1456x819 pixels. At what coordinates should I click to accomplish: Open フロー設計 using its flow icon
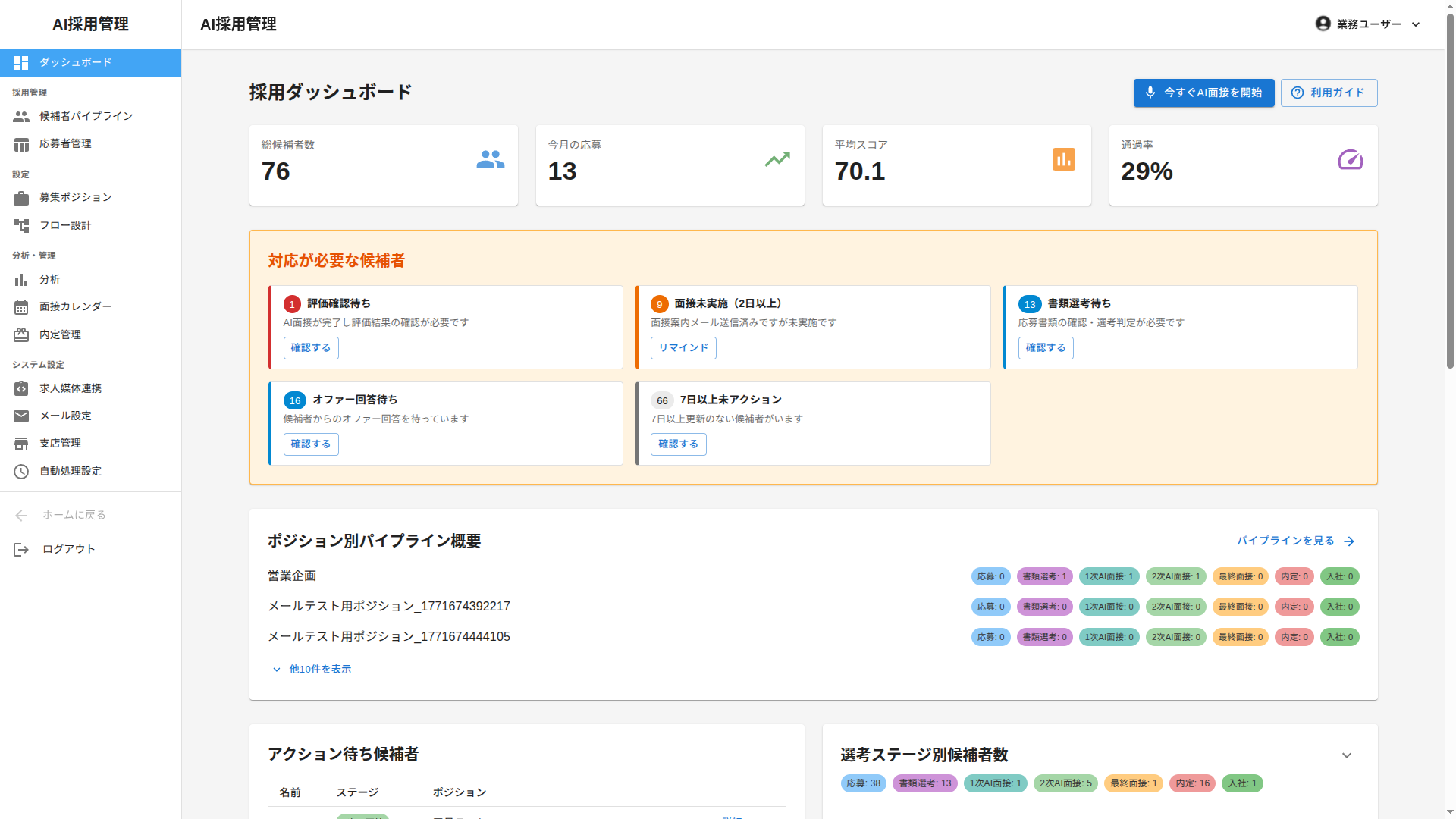tap(21, 224)
